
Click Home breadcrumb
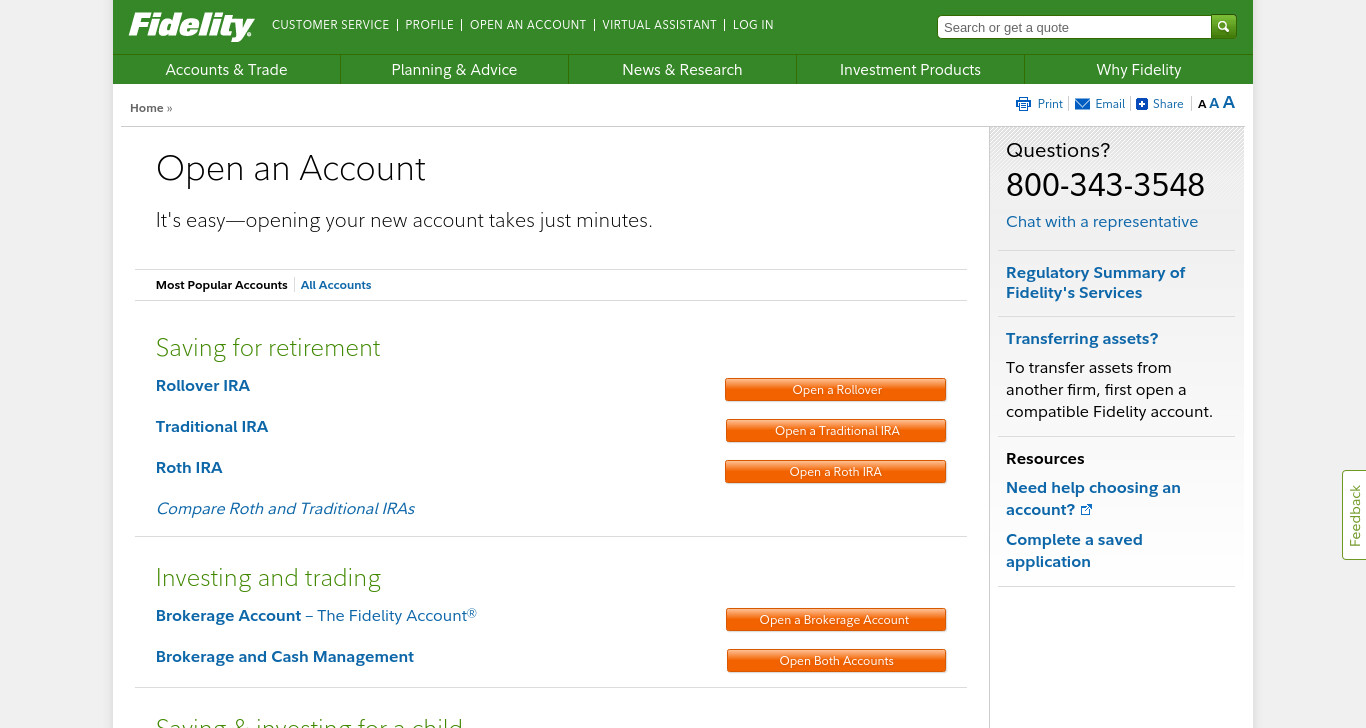(x=146, y=108)
